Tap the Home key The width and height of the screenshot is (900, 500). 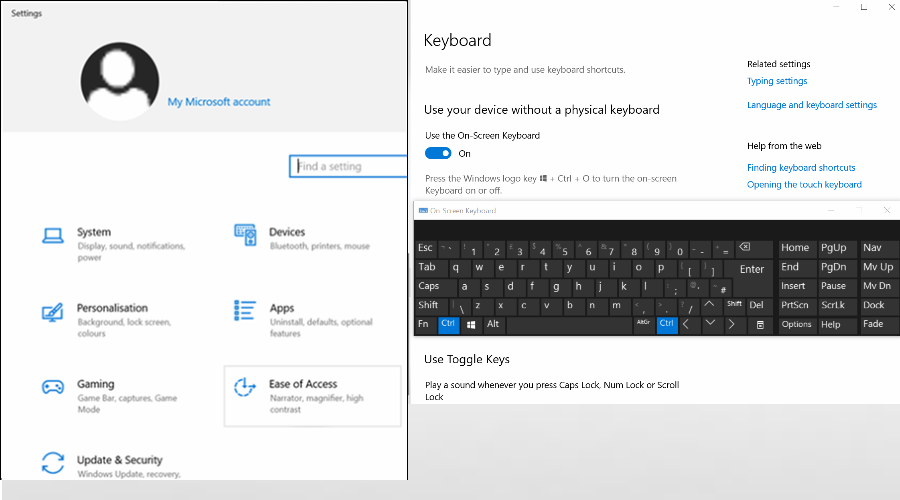(796, 249)
